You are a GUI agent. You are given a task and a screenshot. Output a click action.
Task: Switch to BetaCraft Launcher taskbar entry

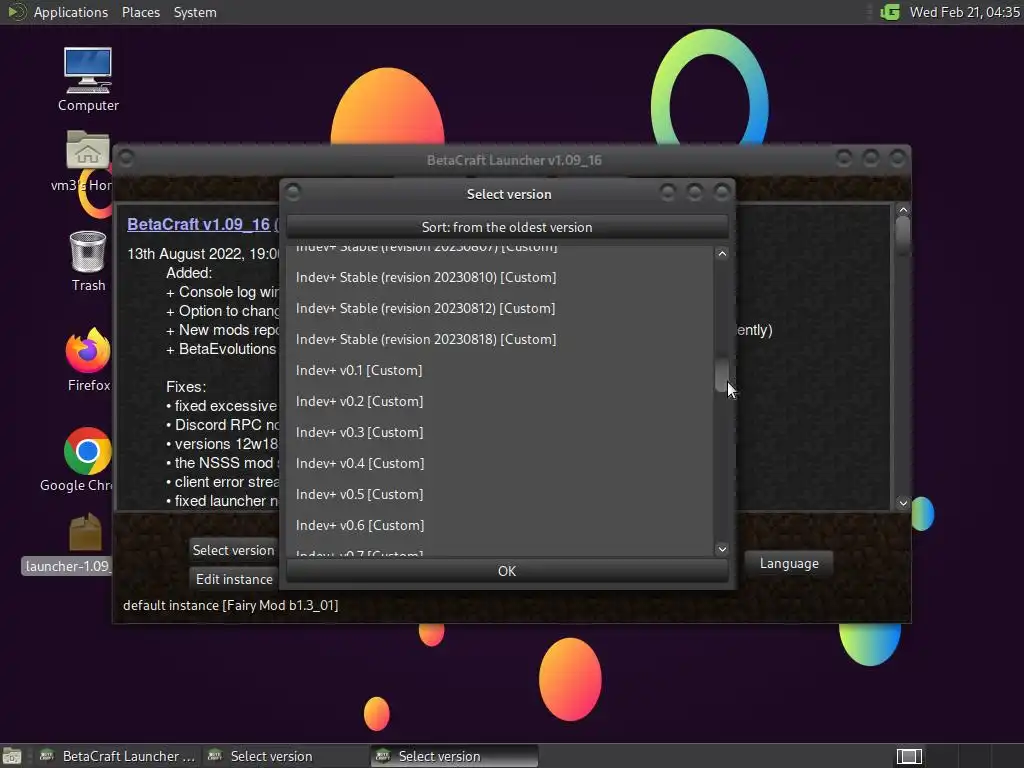(118, 756)
